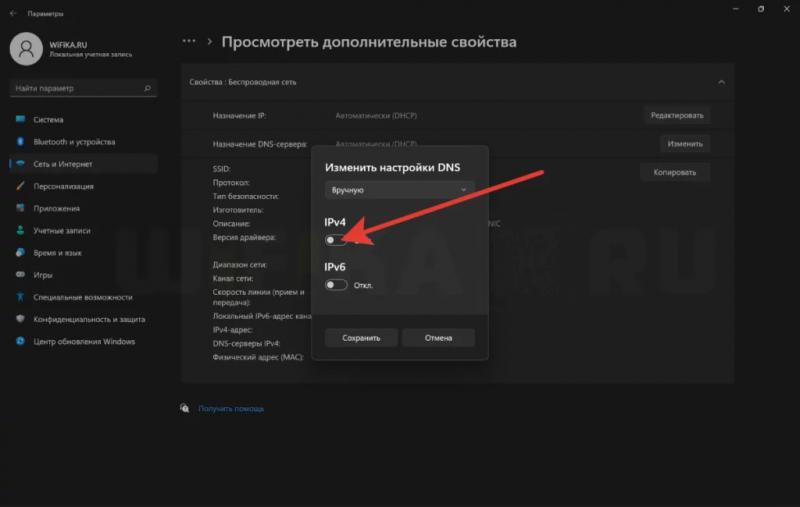Click the Протокол: property label

(x=231, y=183)
